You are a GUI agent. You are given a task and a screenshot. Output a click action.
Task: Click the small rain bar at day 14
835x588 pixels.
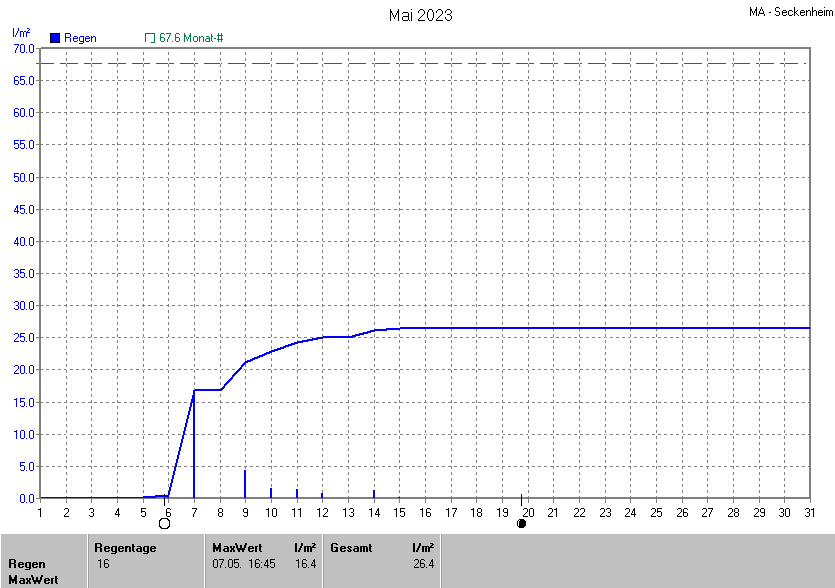[x=374, y=493]
